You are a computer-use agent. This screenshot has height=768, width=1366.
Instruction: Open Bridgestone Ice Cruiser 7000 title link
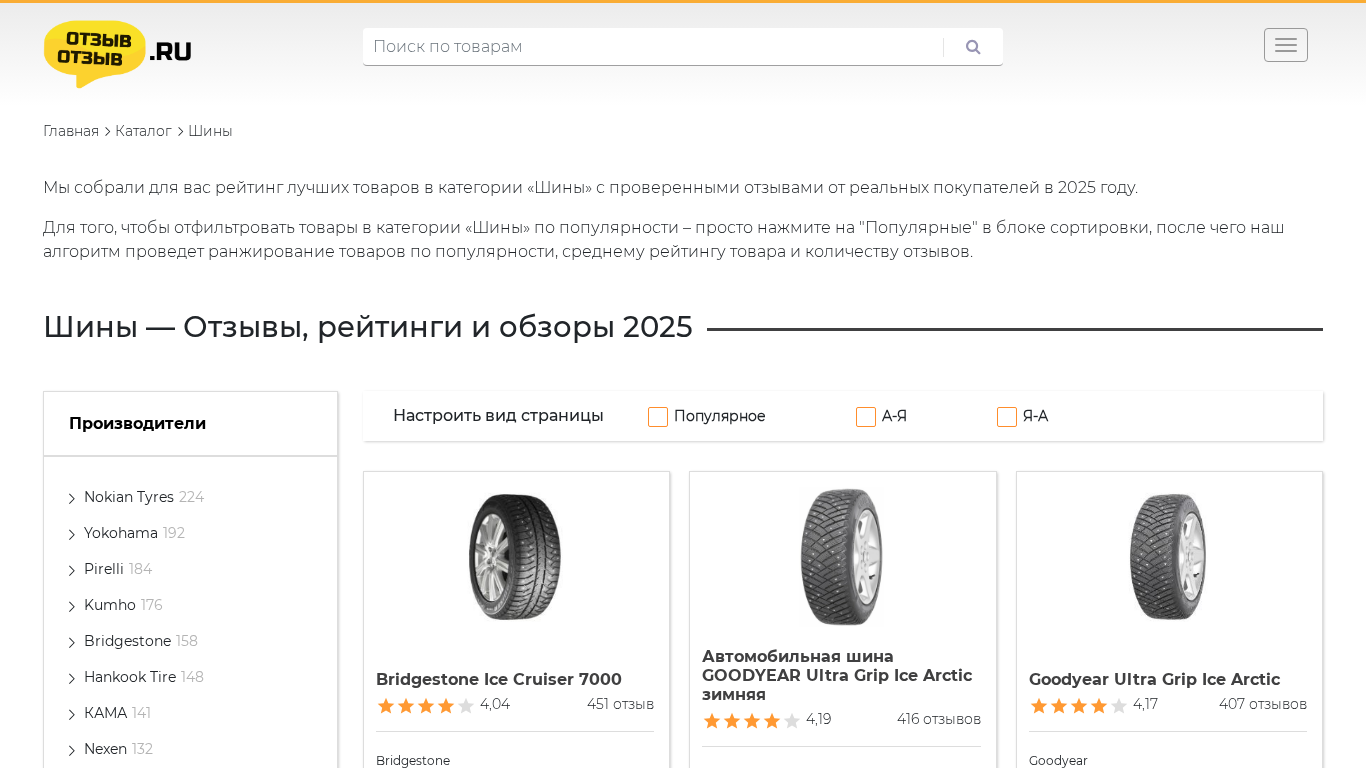499,679
